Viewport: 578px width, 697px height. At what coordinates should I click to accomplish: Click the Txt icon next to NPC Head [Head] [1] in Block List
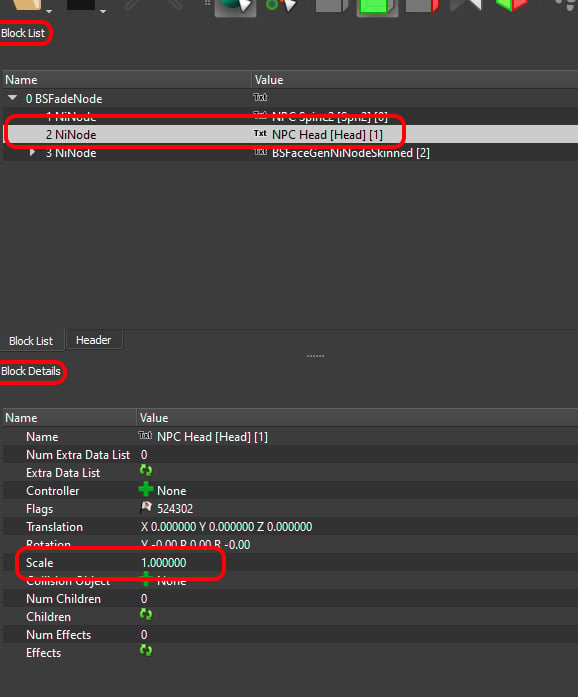[x=260, y=133]
